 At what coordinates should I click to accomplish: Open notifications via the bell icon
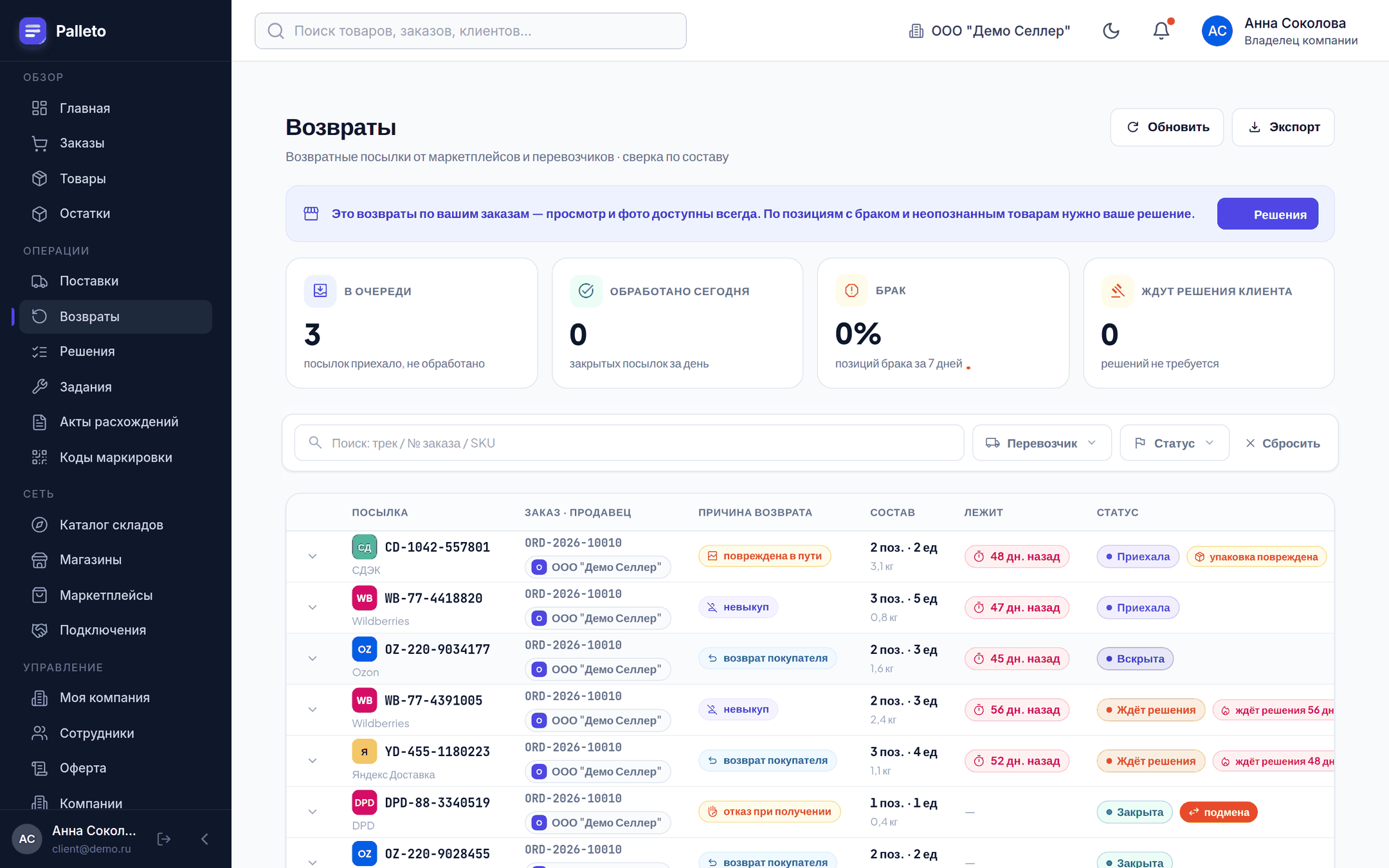[1161, 31]
